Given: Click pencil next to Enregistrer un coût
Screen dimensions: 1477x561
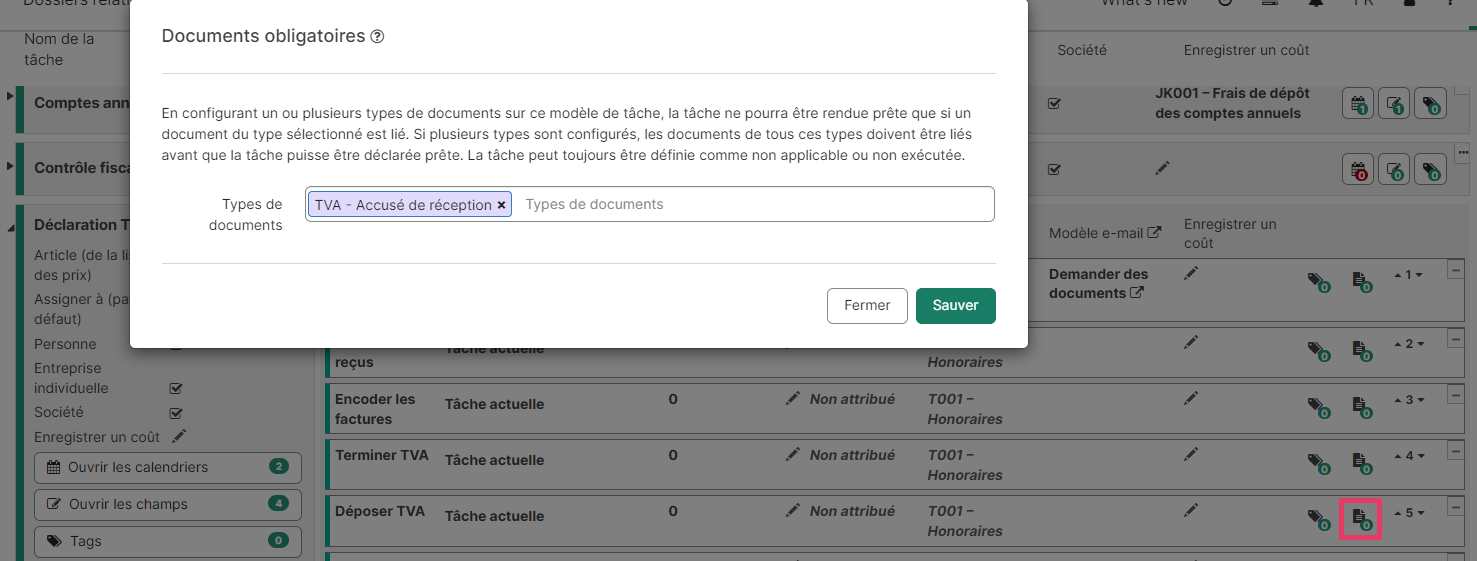Looking at the screenshot, I should click(179, 436).
